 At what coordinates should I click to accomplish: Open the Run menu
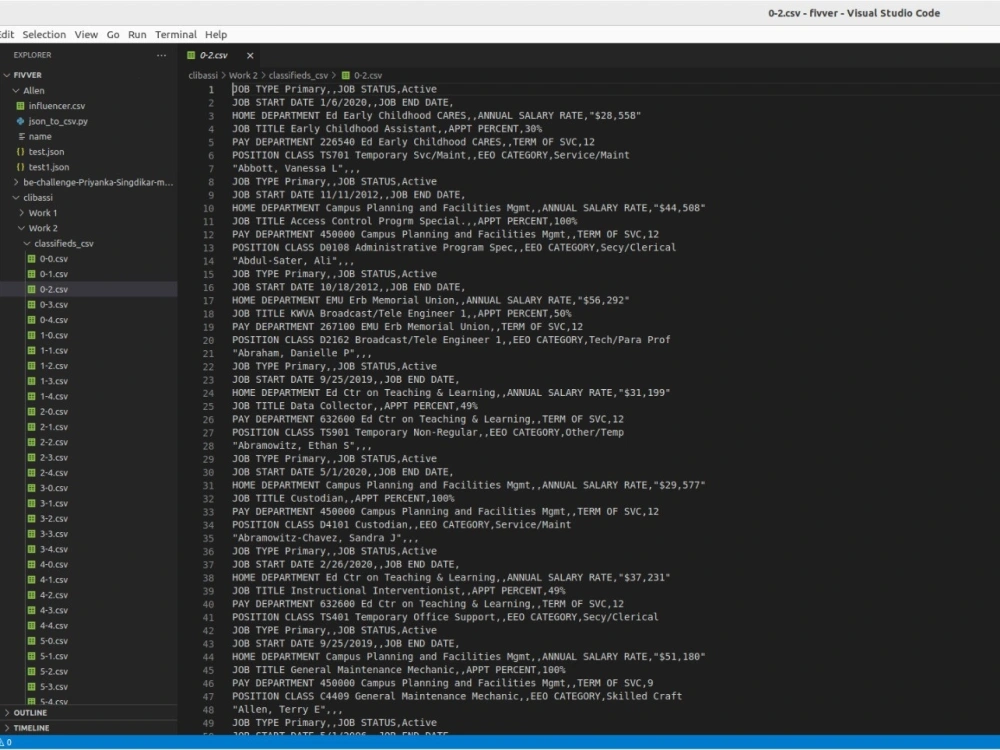(x=137, y=34)
